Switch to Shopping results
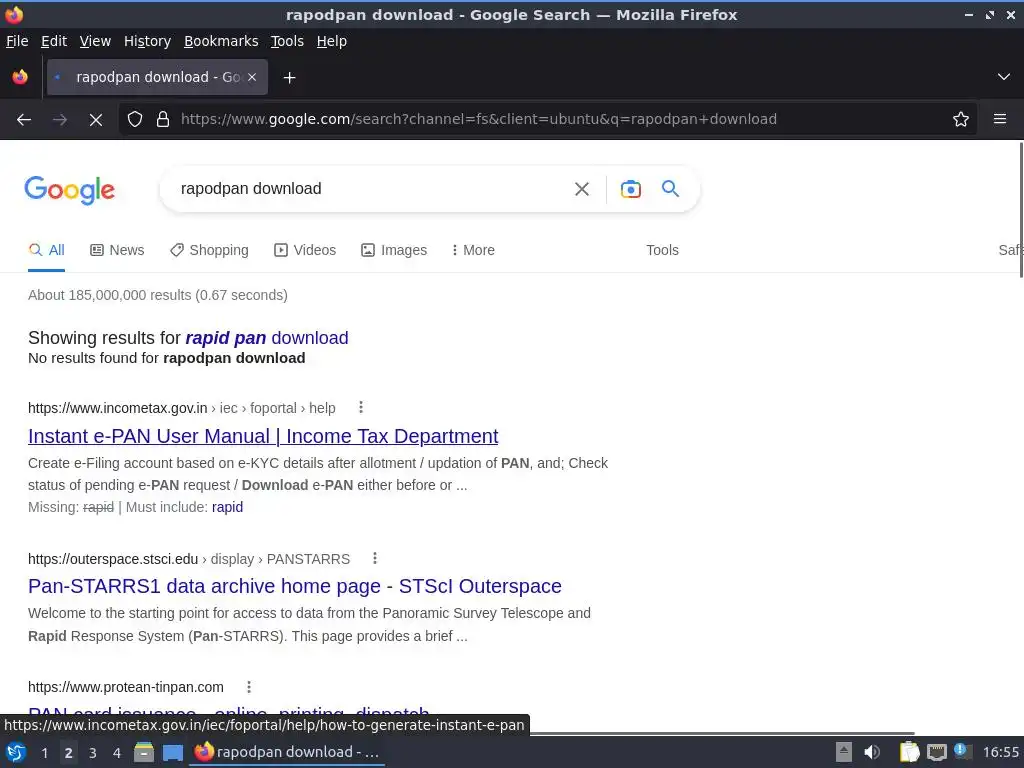This screenshot has width=1024, height=768. 209,250
